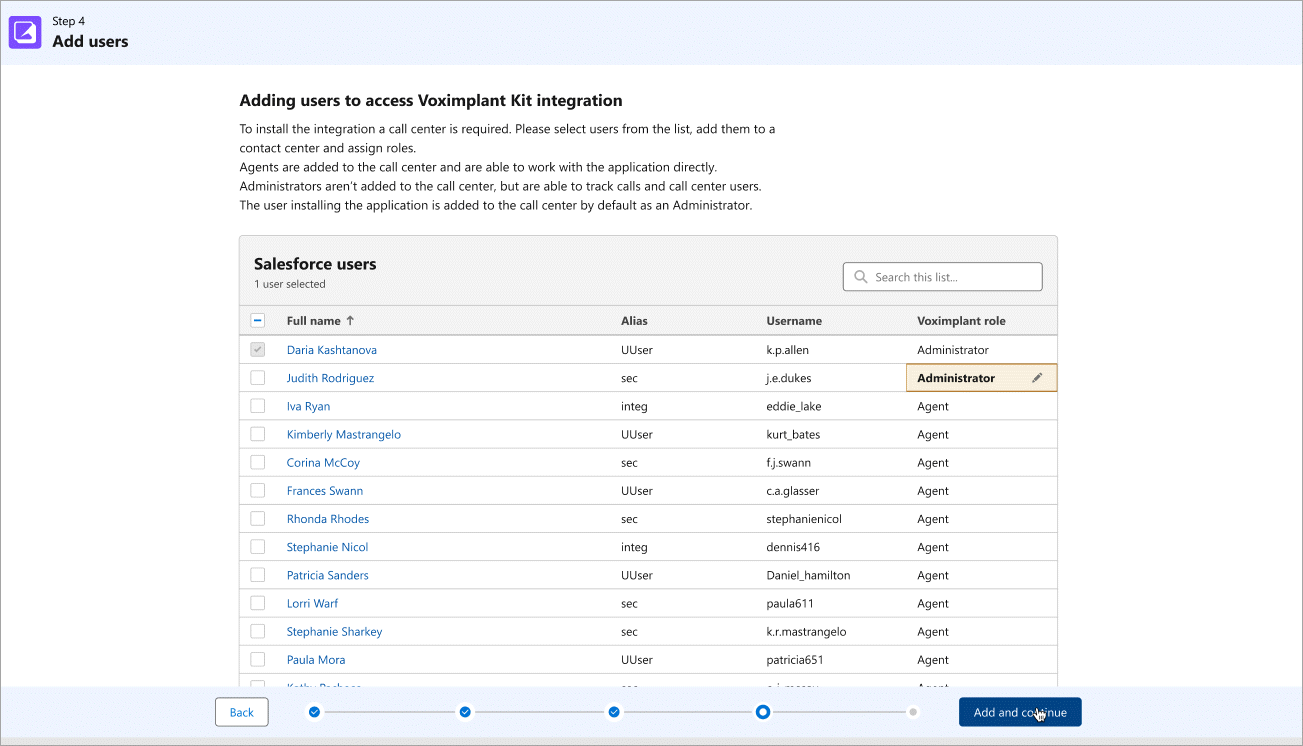
Task: Open the Corina McCoy link
Action: point(323,463)
